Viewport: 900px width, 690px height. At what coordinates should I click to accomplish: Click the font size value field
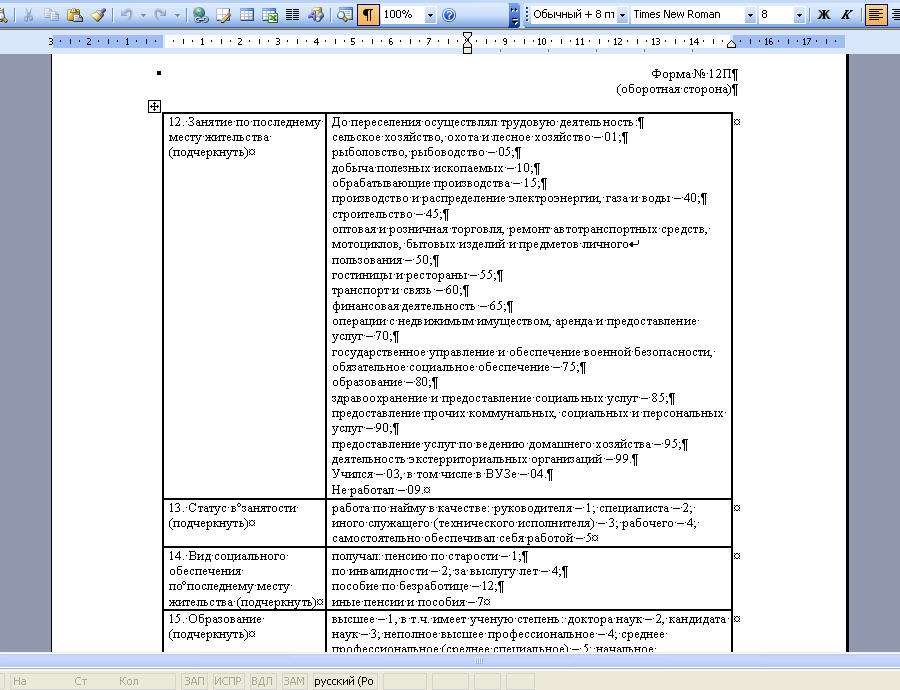point(775,15)
